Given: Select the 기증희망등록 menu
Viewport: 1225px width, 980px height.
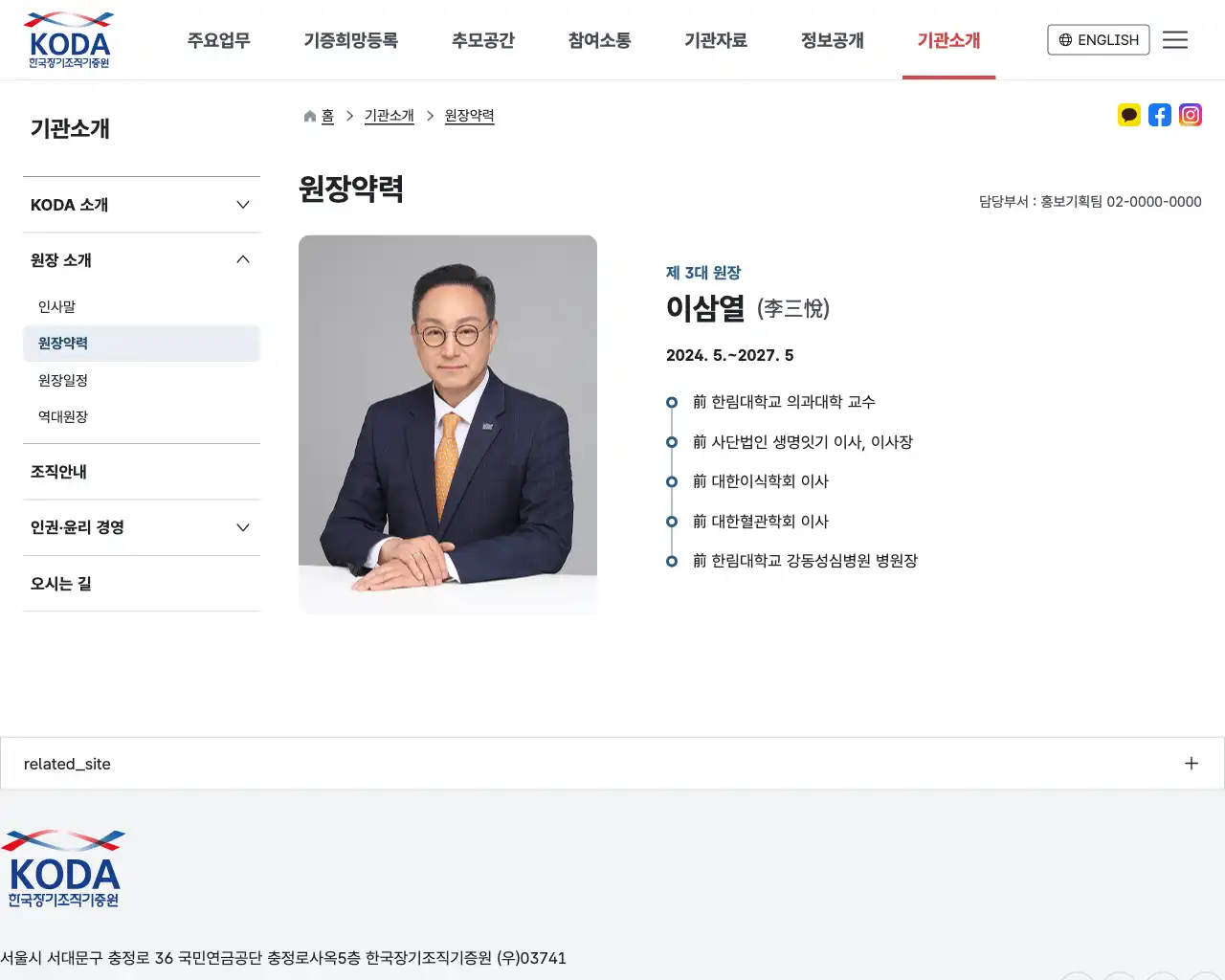Looking at the screenshot, I should tap(352, 40).
